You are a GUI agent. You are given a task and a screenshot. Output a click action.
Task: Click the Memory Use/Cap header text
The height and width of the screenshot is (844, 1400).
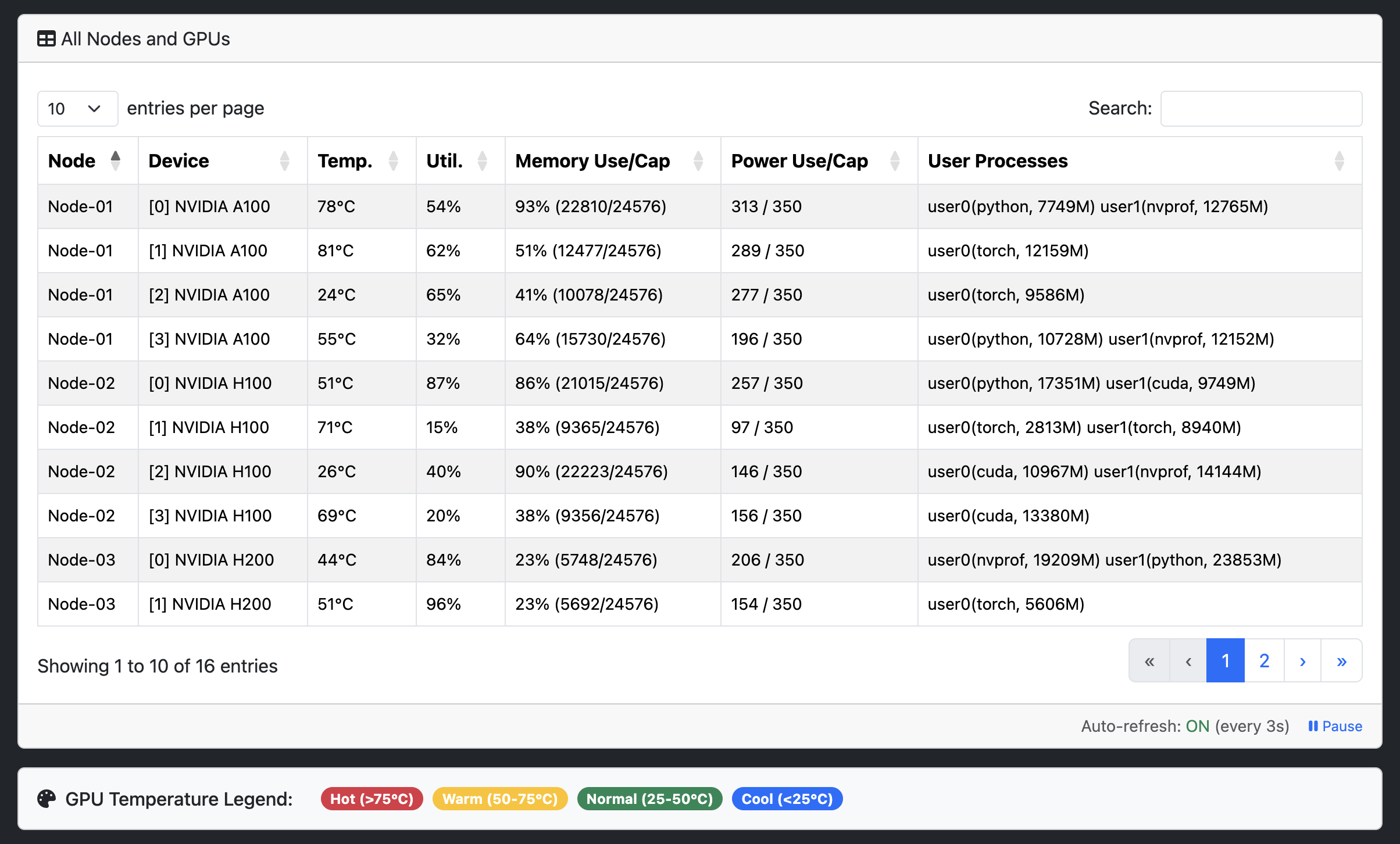[592, 160]
